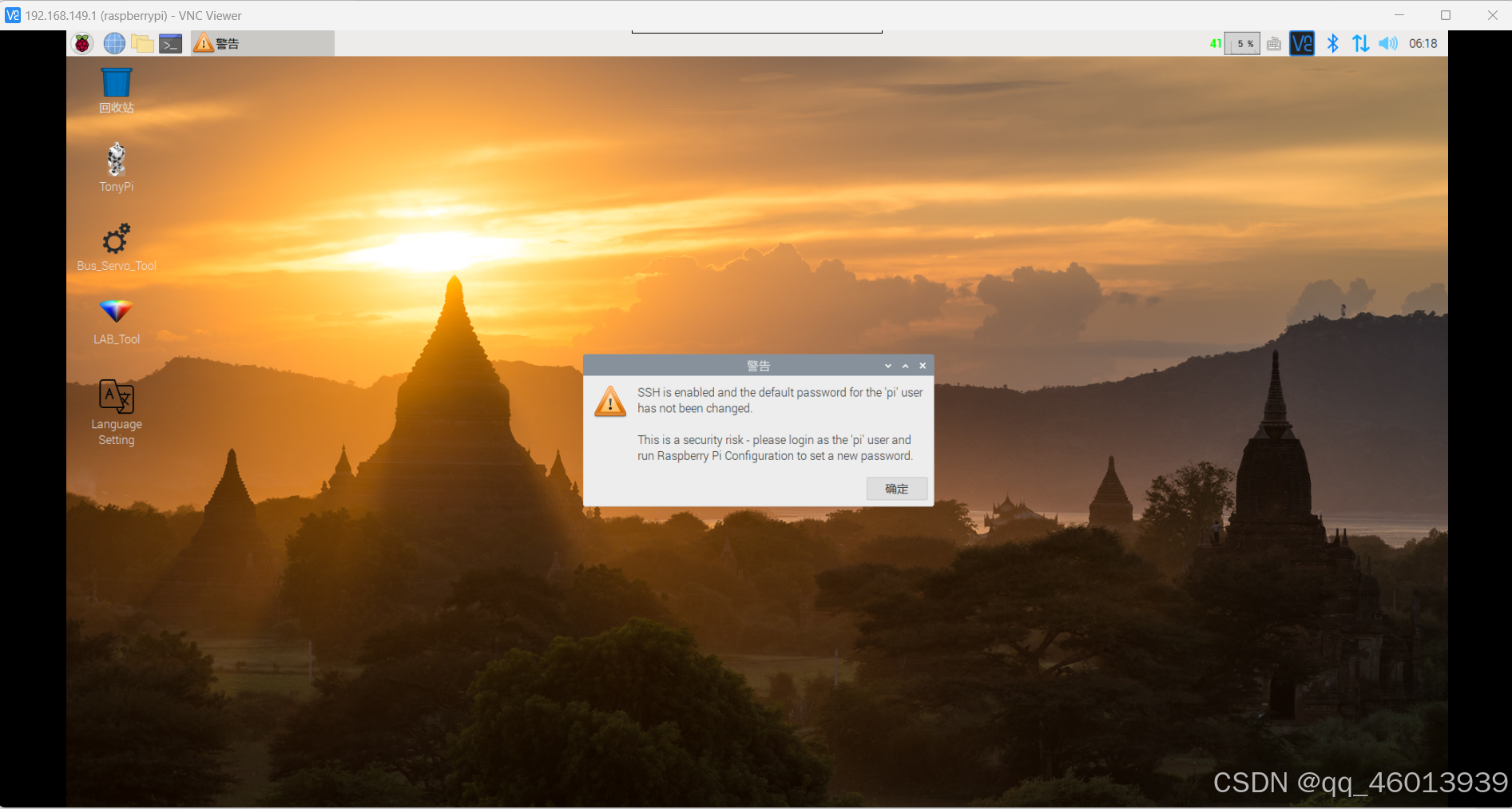This screenshot has height=809, width=1512.
Task: Unshade the dialog using the up chevron
Action: click(905, 365)
